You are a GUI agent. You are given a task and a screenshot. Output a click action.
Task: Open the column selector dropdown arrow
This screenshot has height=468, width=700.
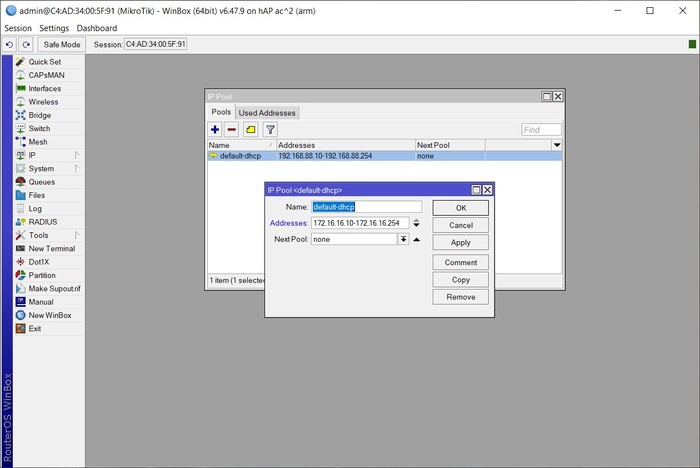pyautogui.click(x=557, y=145)
